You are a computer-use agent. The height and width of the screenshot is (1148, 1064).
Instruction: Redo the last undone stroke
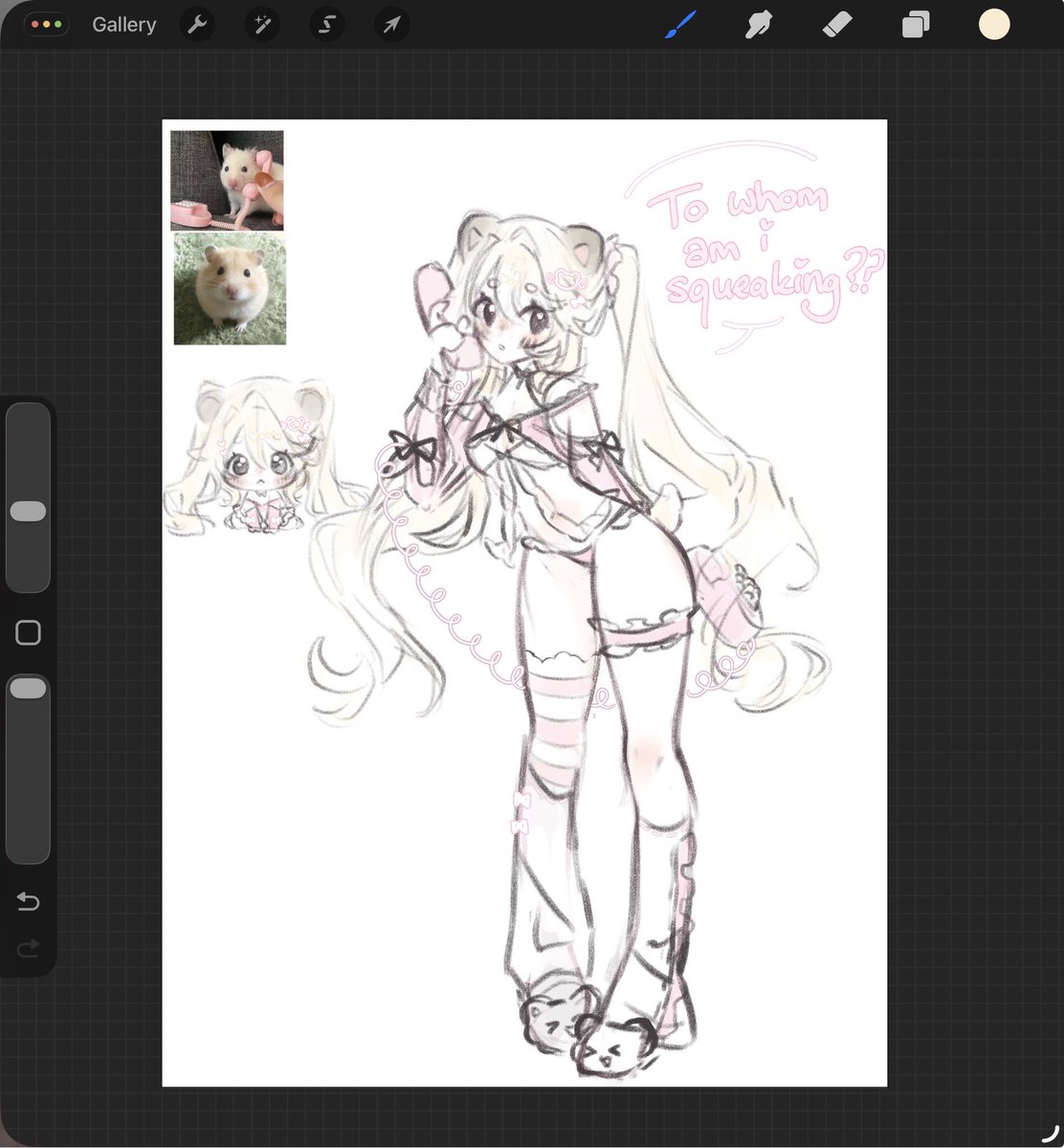(x=28, y=948)
